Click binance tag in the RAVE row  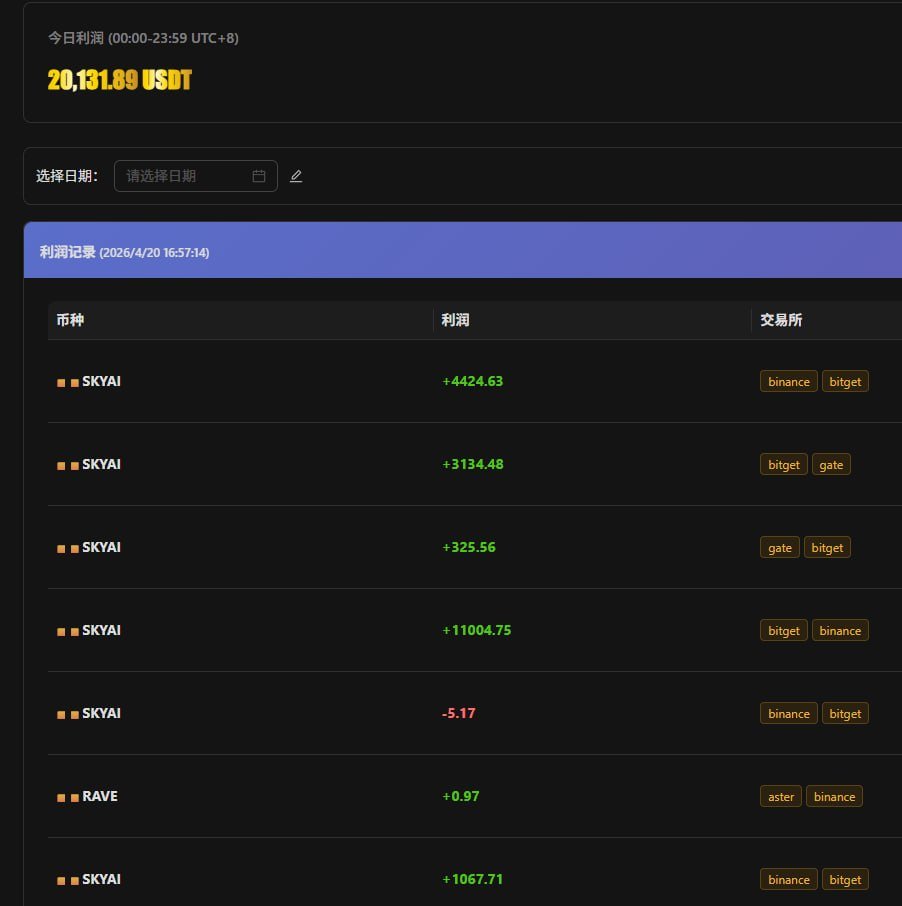tap(834, 797)
